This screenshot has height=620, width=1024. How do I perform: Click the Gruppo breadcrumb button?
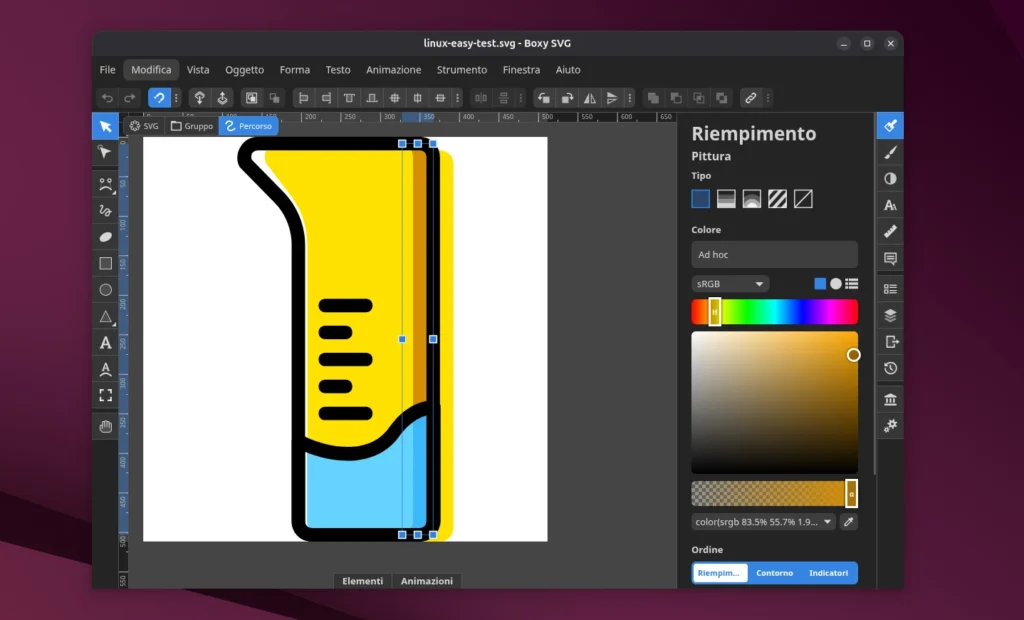pos(192,127)
